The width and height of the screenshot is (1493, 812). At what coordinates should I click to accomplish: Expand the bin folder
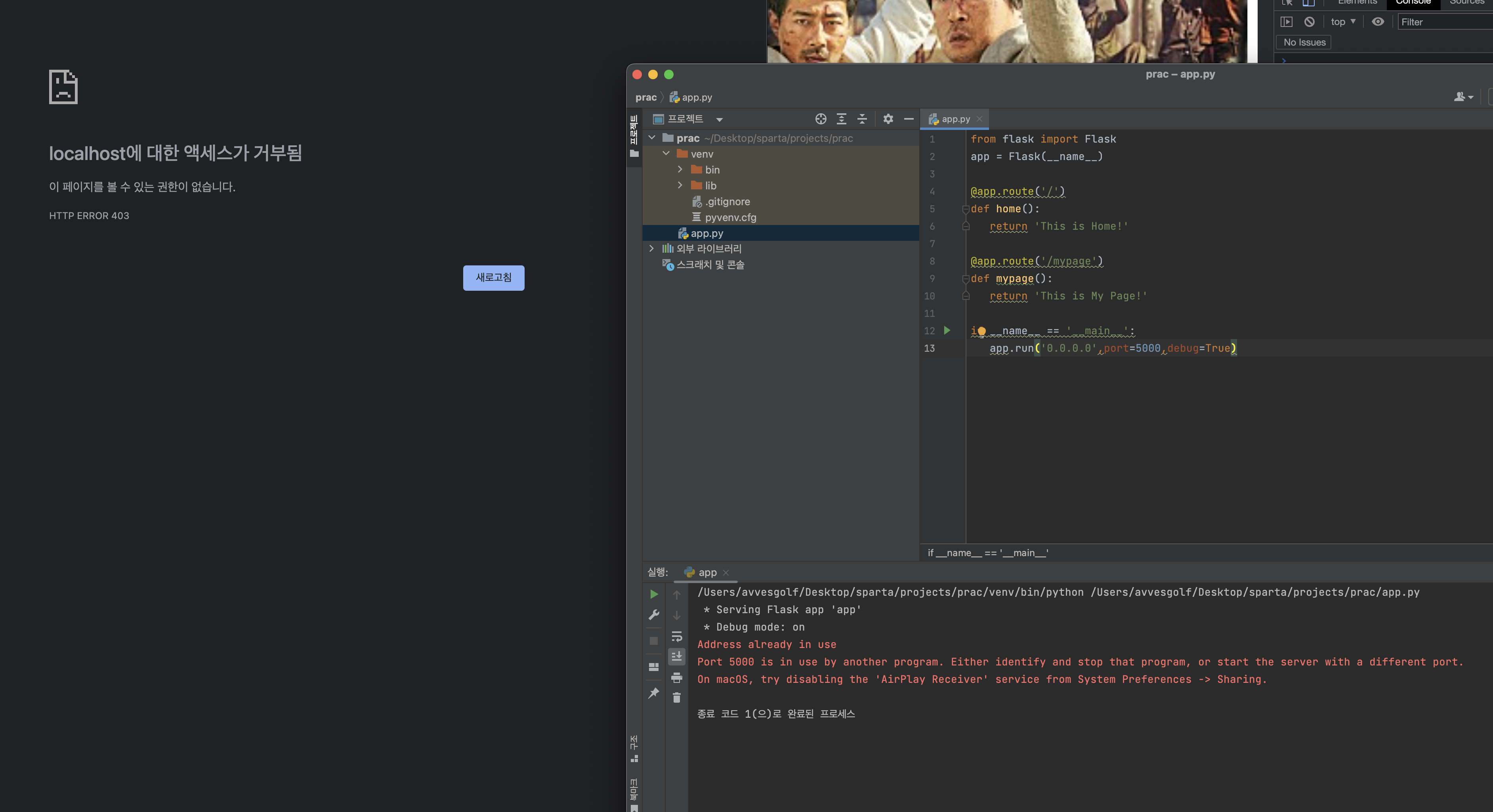(680, 169)
